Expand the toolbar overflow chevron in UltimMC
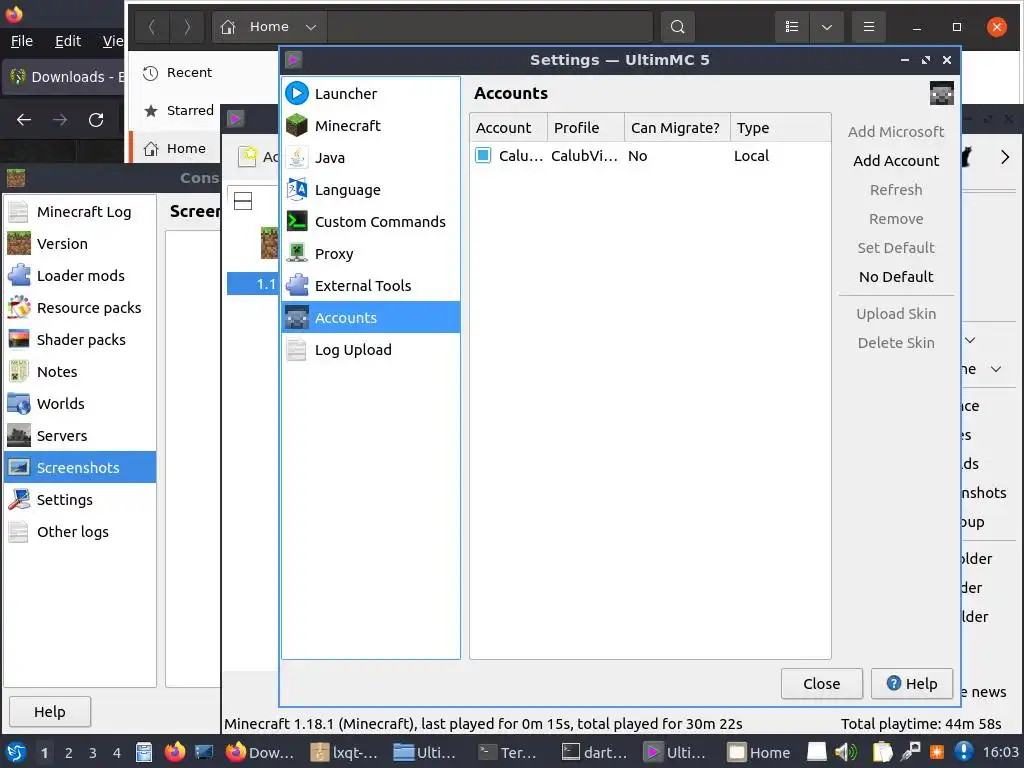This screenshot has width=1024, height=768. [x=1004, y=157]
